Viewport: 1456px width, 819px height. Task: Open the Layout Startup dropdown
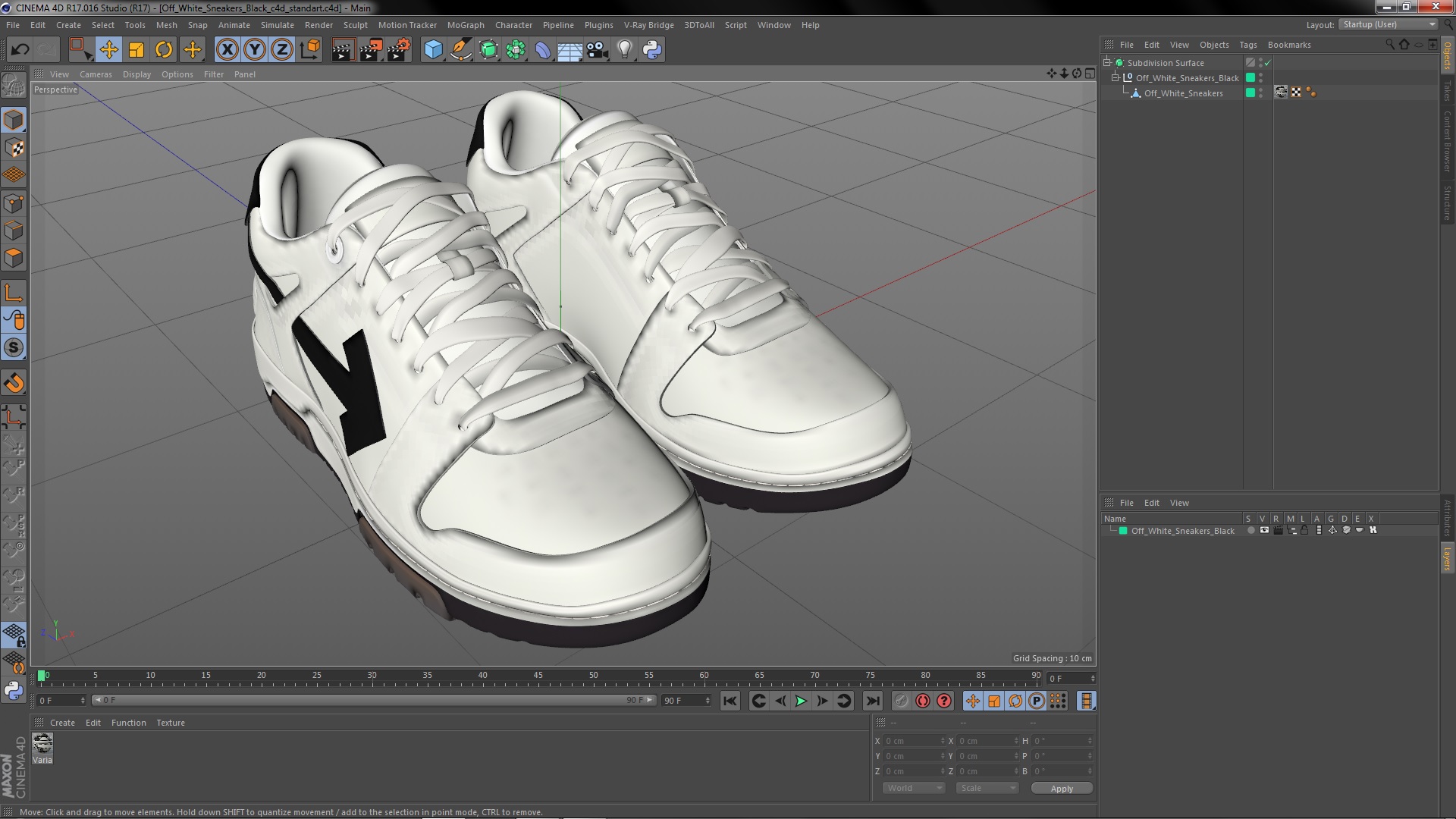pos(1389,24)
